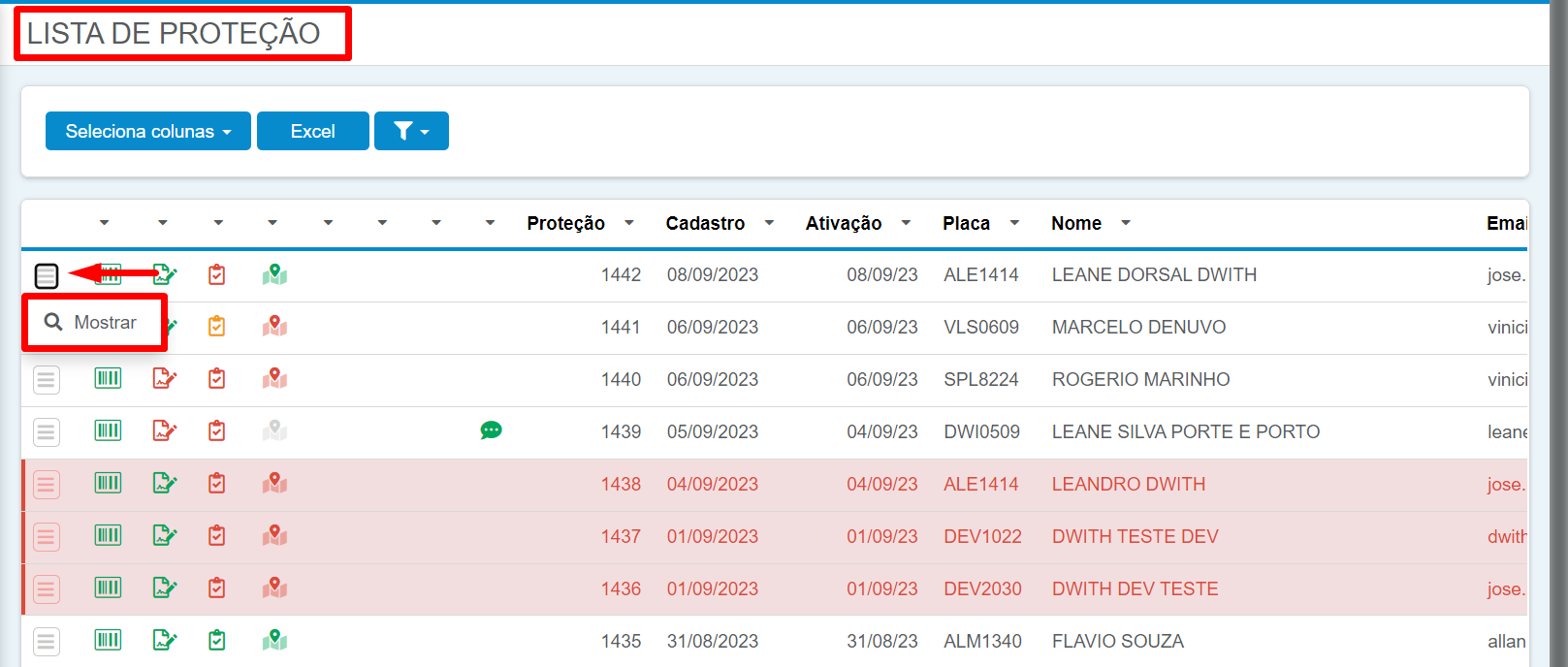Open the row menu icon for protection 1439

pyautogui.click(x=47, y=432)
